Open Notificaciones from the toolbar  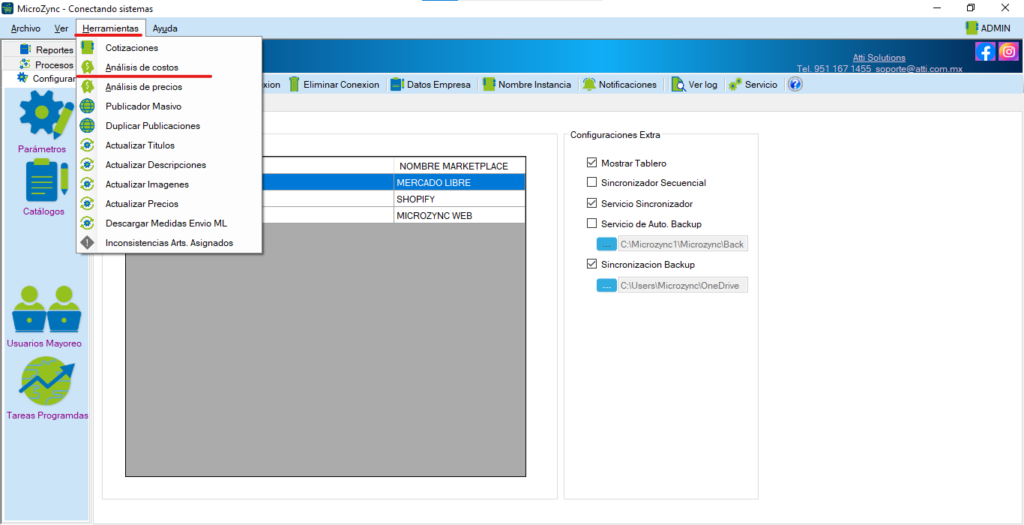click(x=620, y=85)
